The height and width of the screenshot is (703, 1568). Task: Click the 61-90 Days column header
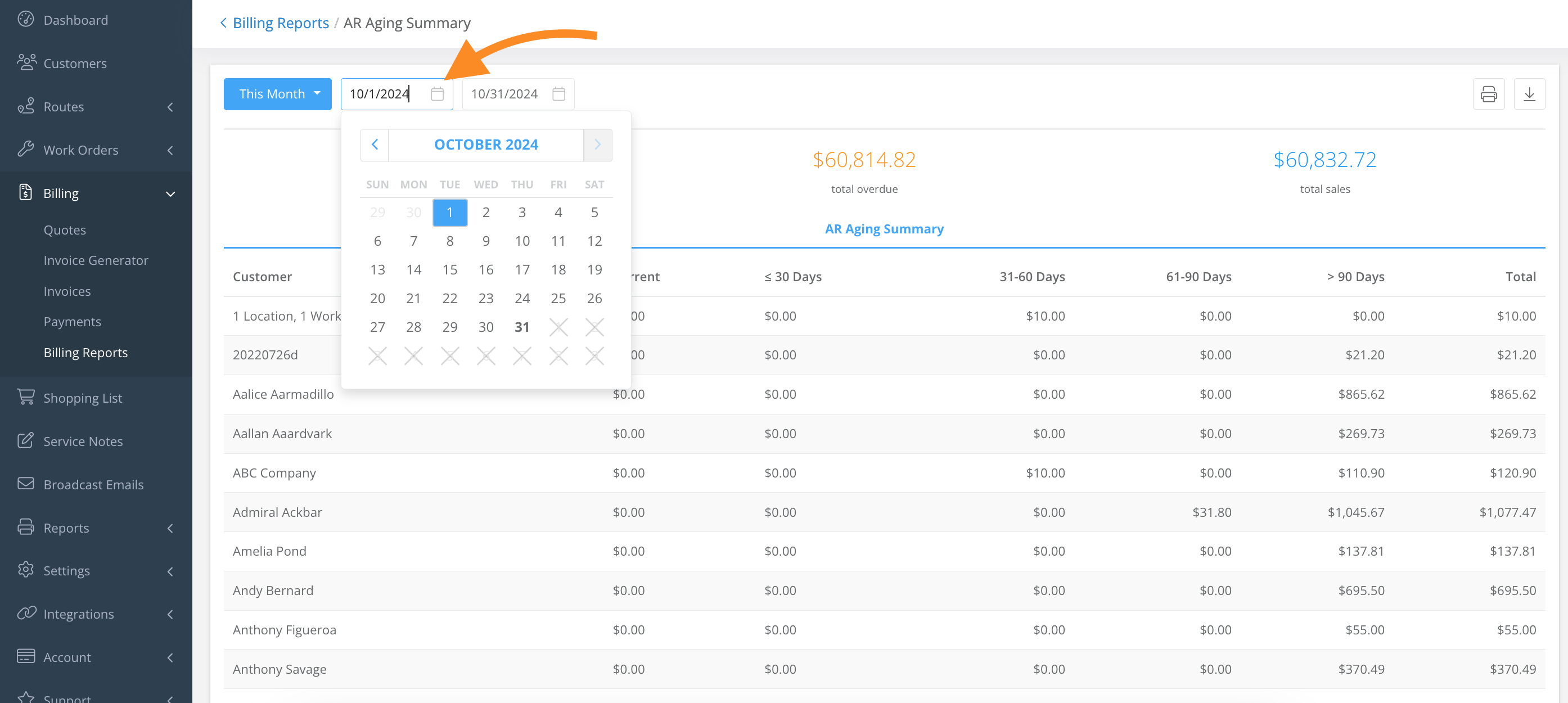[x=1198, y=276]
